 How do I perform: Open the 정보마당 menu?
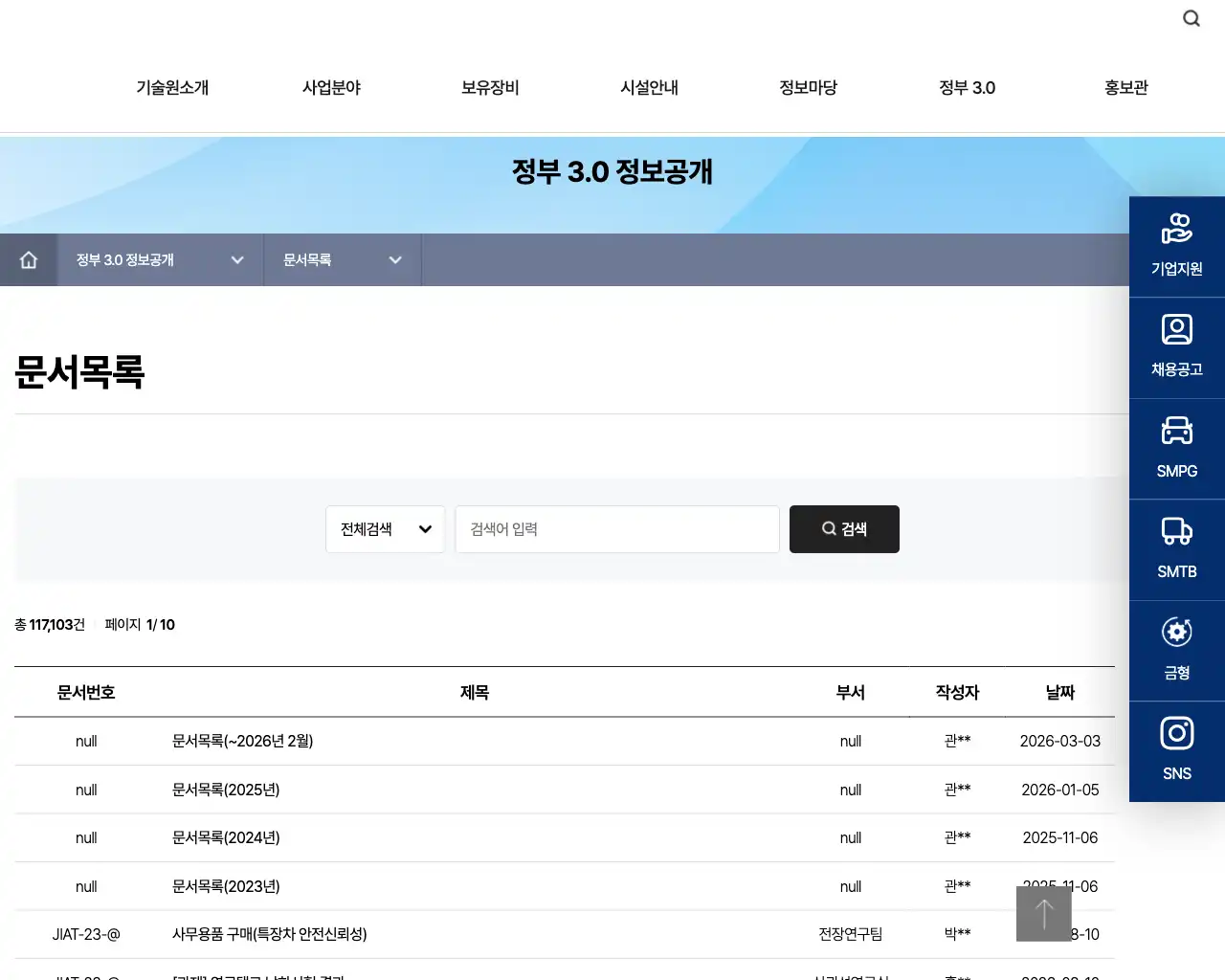[x=808, y=87]
